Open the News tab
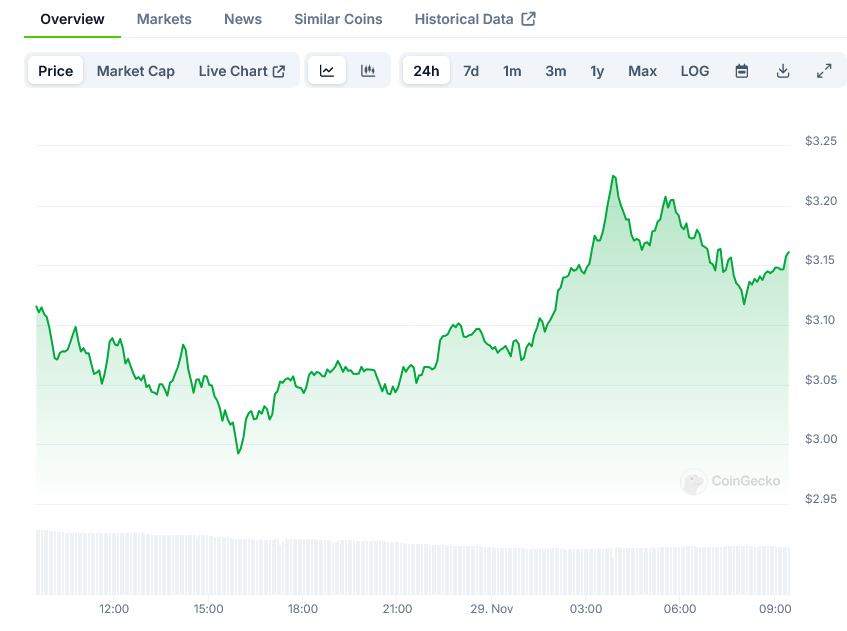This screenshot has height=631, width=847. pyautogui.click(x=243, y=19)
